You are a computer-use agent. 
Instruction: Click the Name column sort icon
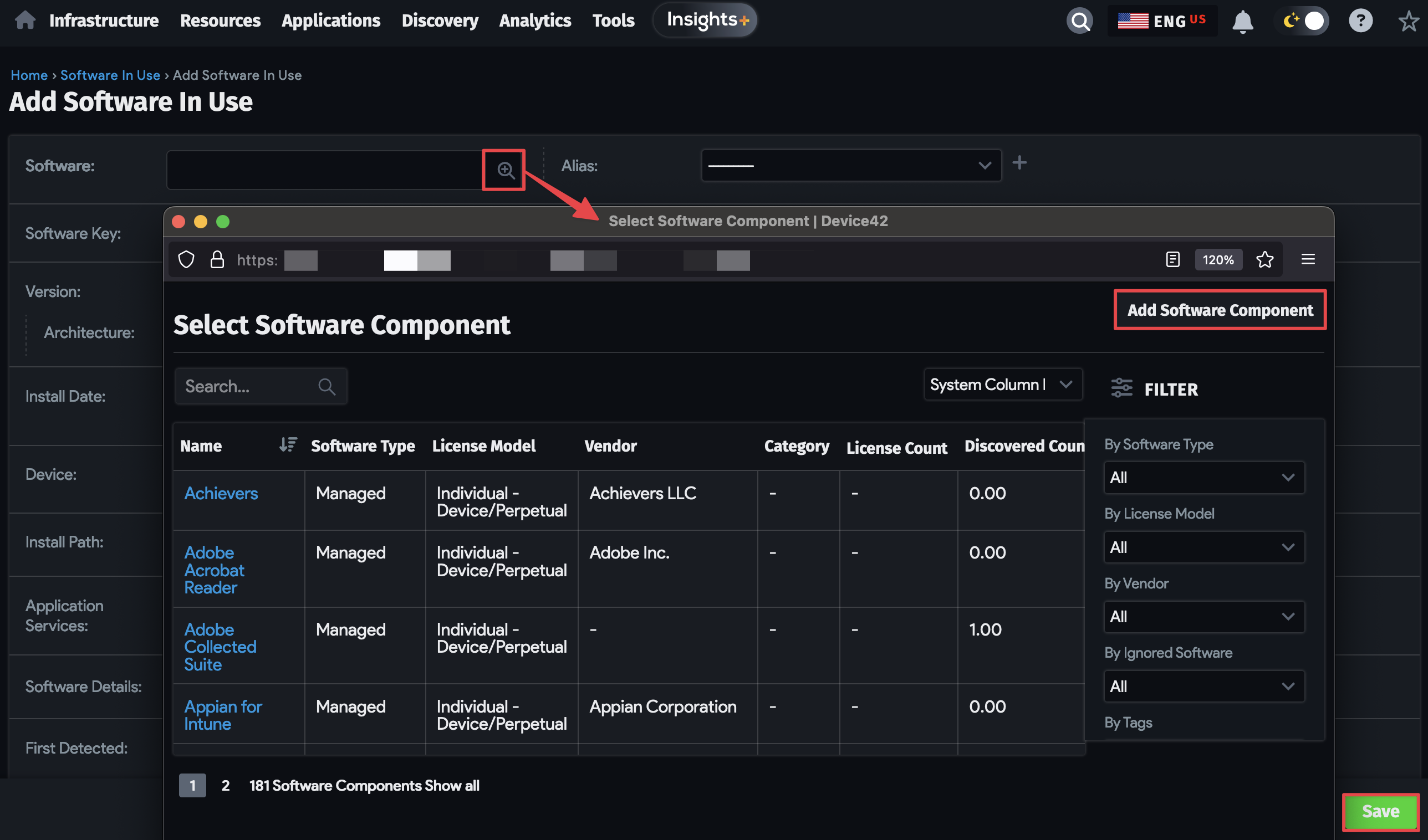288,445
